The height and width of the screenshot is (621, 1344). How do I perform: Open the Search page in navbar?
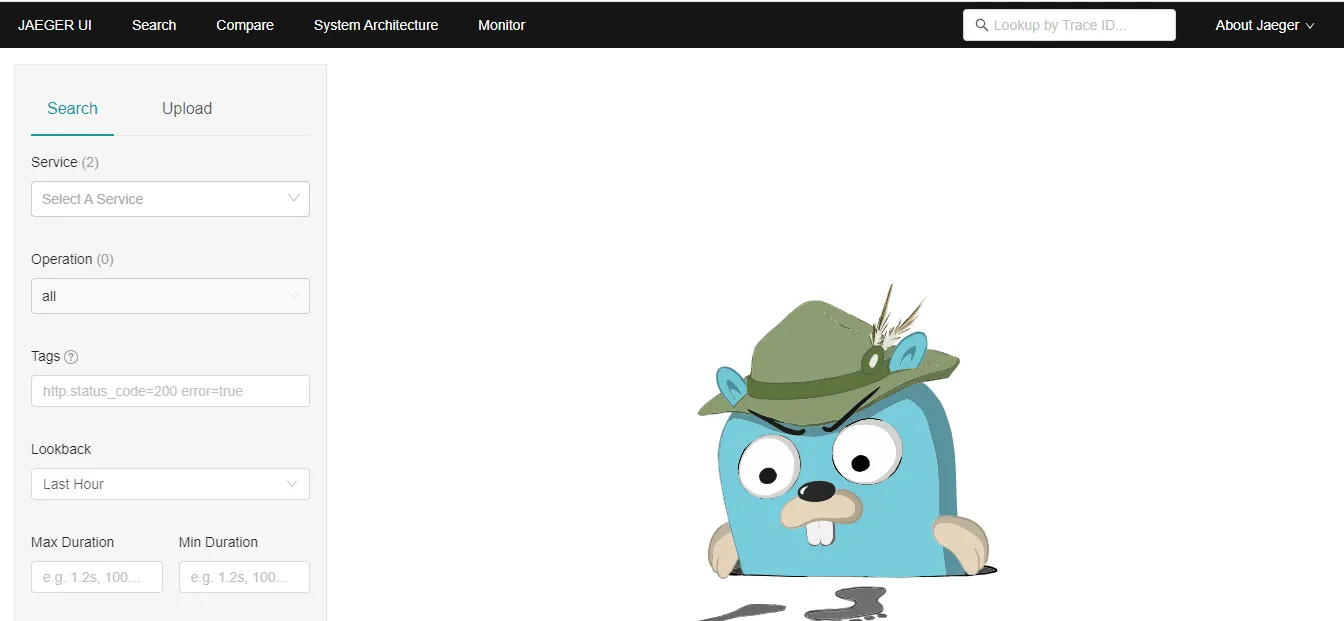click(154, 25)
